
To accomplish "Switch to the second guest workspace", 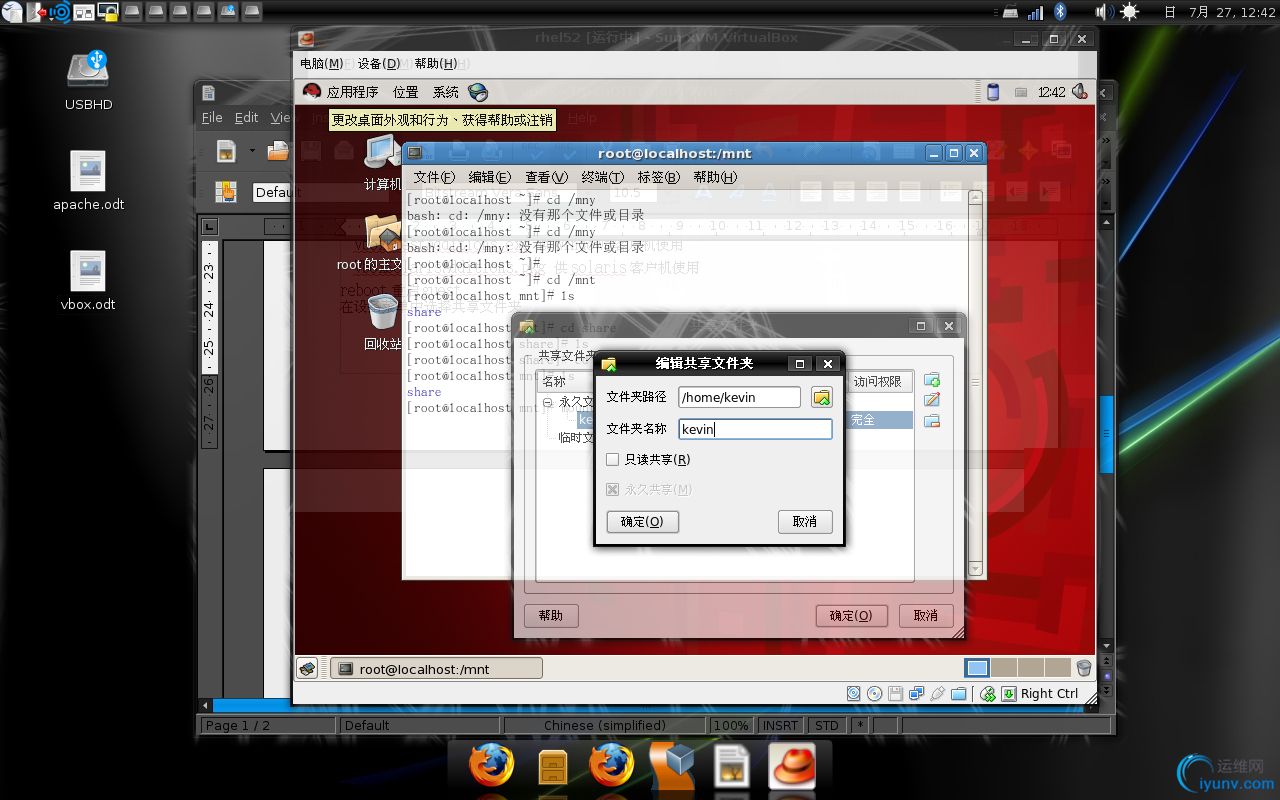I will click(1004, 668).
